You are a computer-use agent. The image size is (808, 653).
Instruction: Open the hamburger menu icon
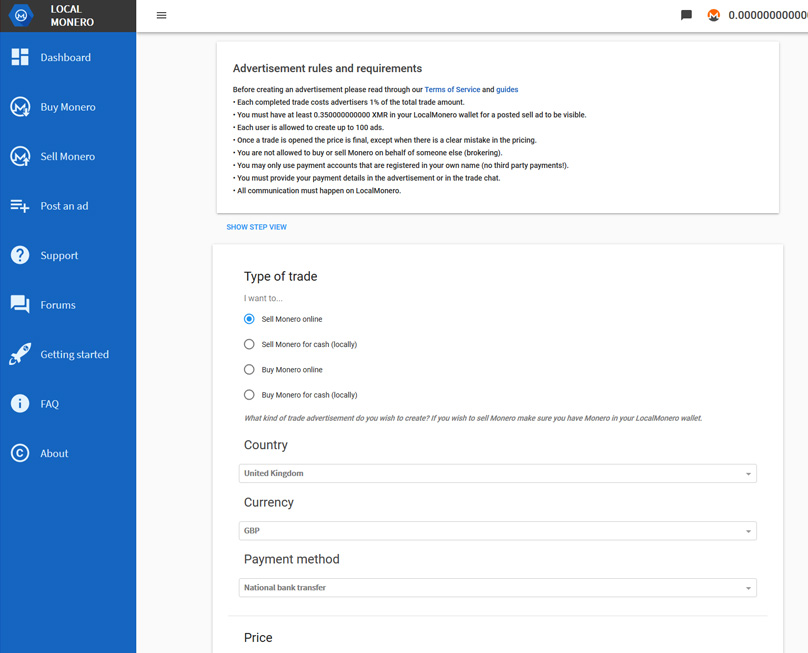tap(161, 15)
